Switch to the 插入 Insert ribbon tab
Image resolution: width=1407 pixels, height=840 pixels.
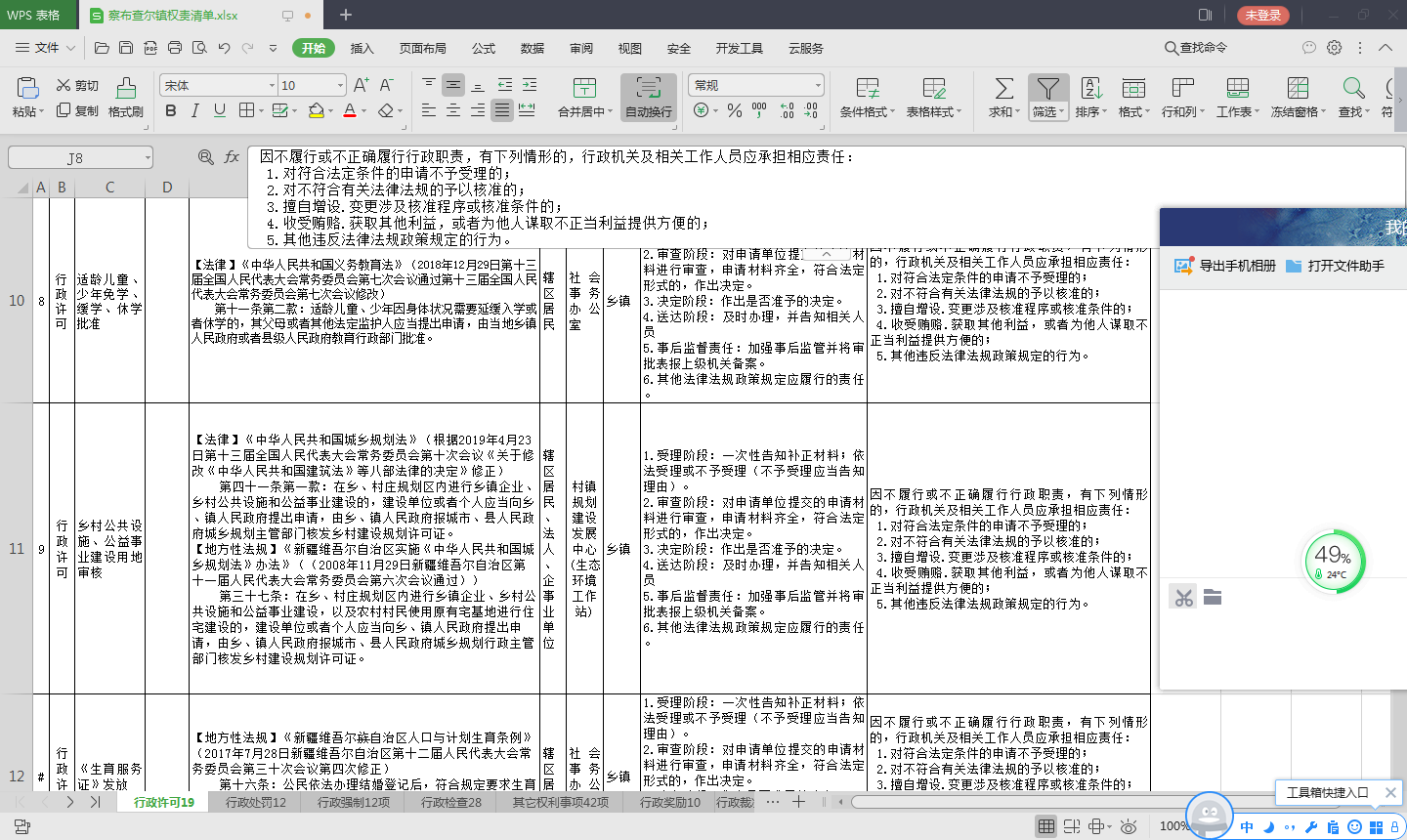click(x=362, y=48)
